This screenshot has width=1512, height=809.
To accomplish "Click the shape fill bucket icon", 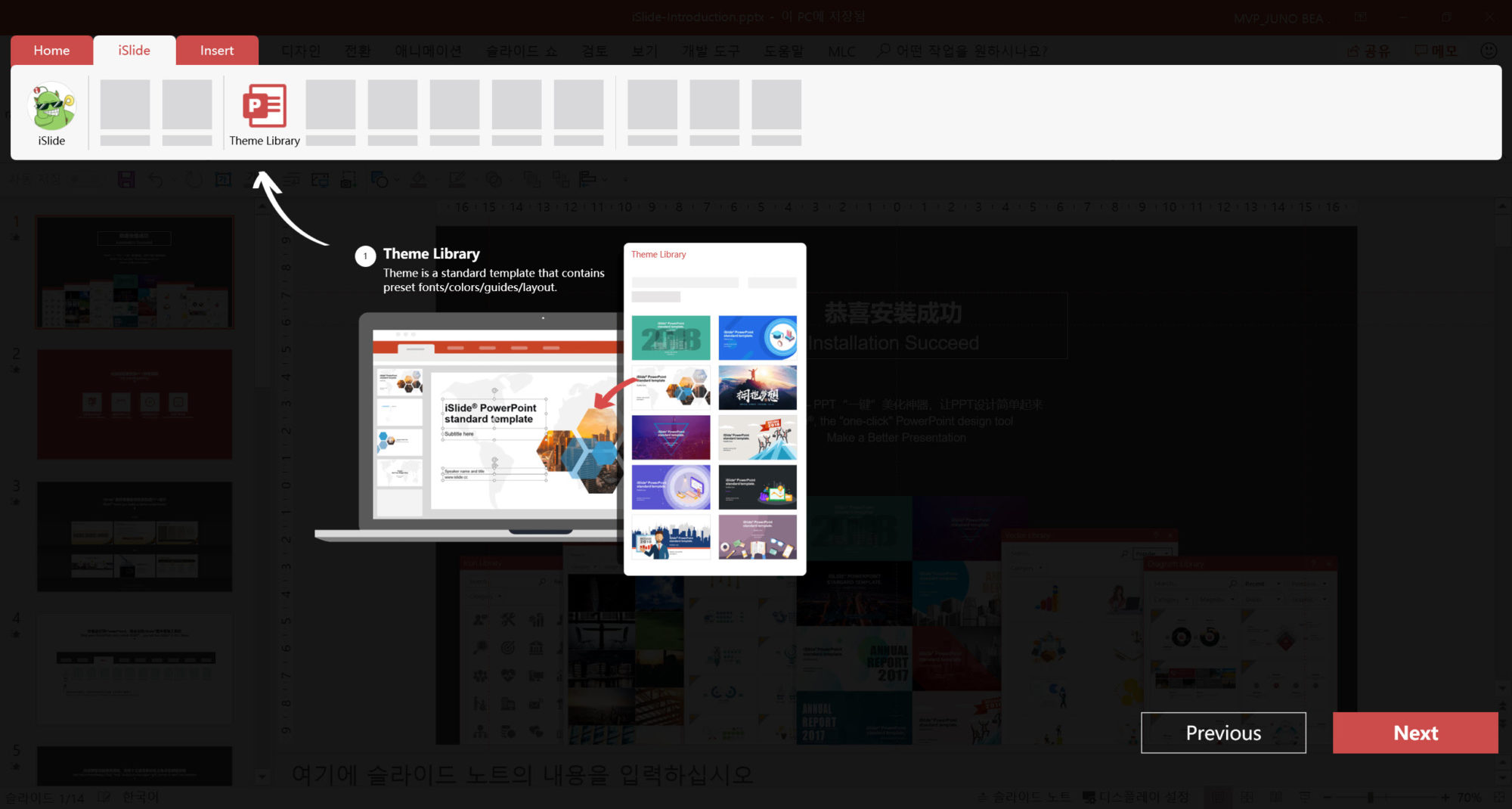I will coord(418,179).
